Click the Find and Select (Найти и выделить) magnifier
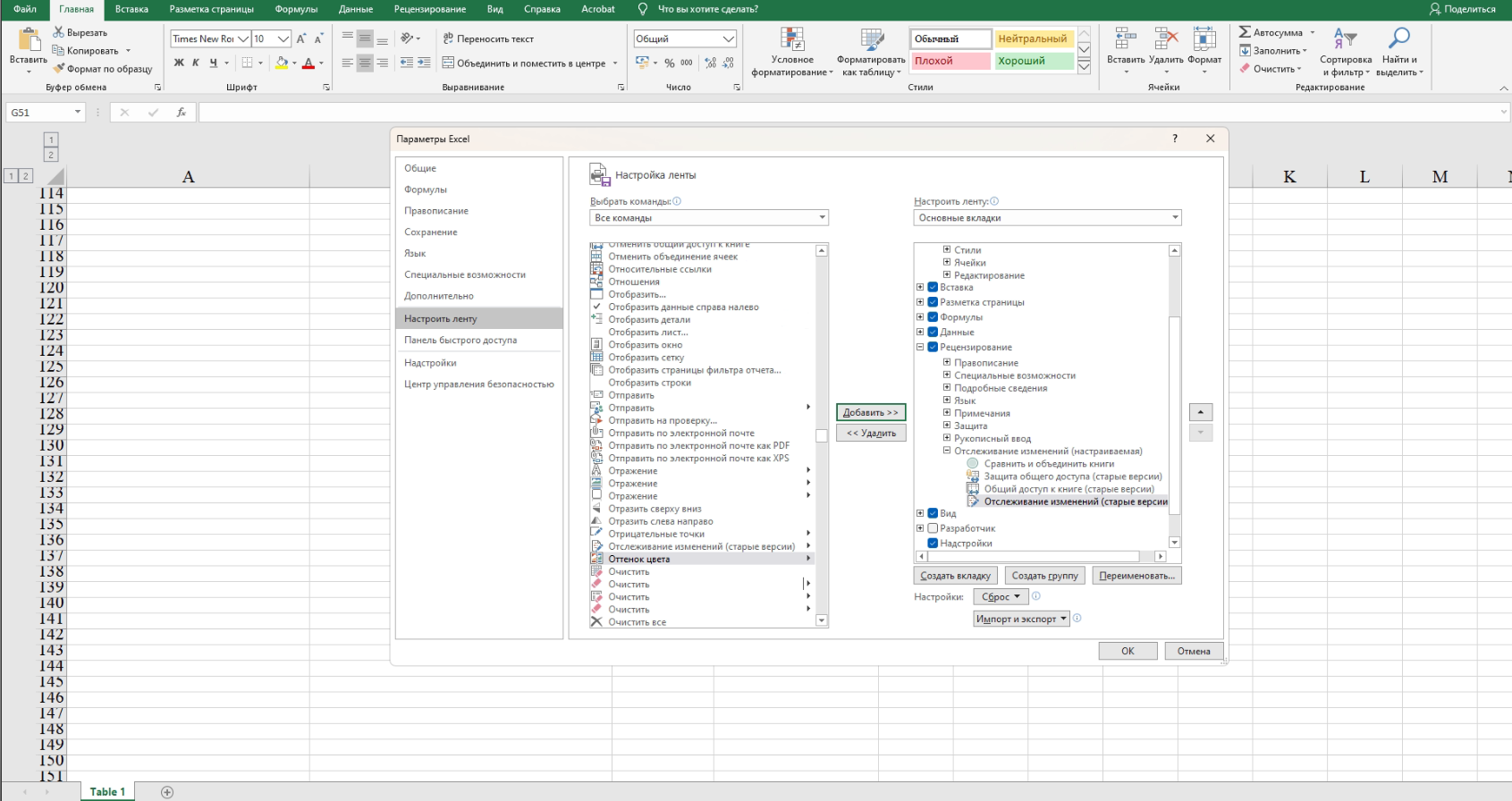The width and height of the screenshot is (1512, 801). click(1399, 38)
